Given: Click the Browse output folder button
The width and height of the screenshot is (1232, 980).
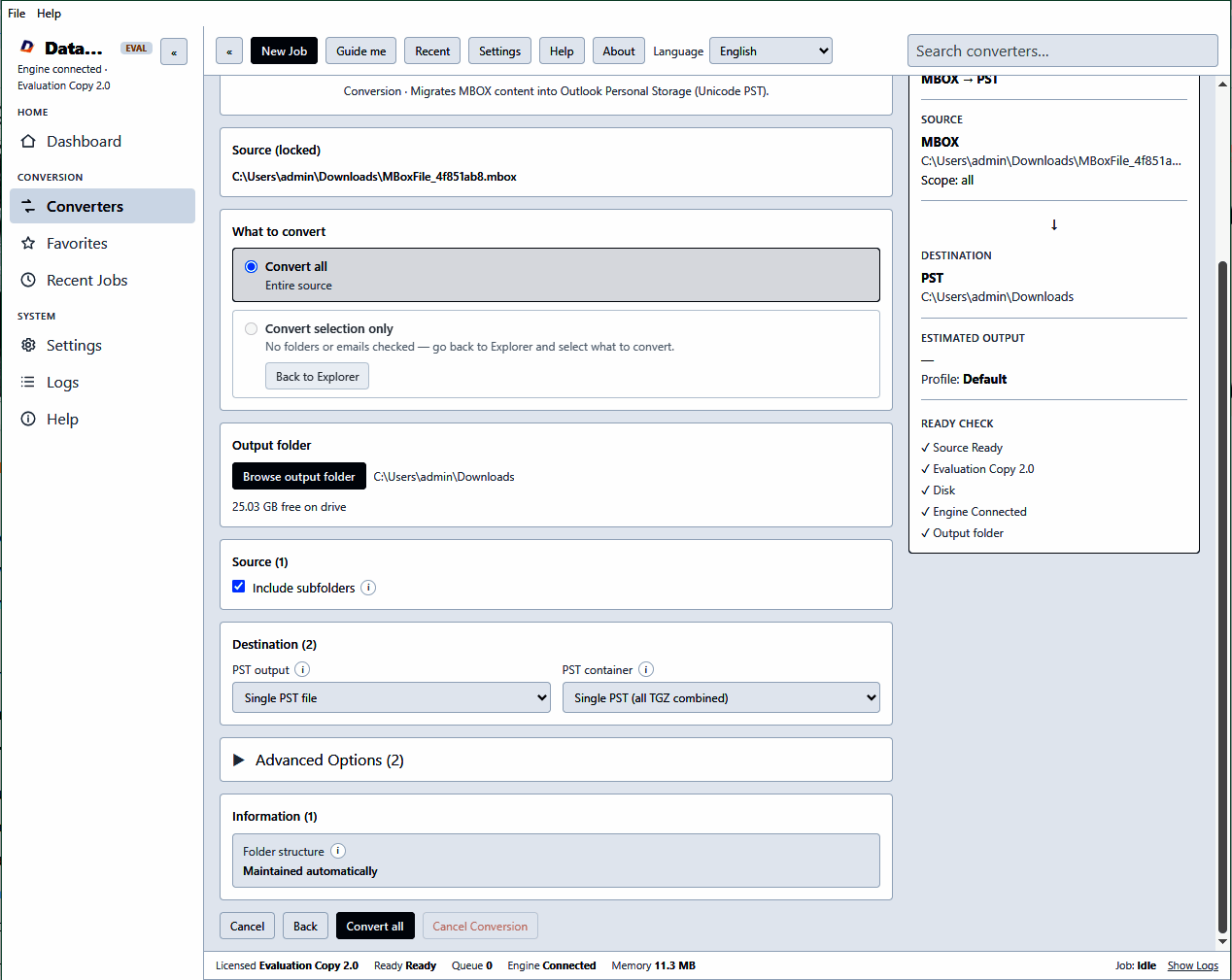Looking at the screenshot, I should (299, 476).
